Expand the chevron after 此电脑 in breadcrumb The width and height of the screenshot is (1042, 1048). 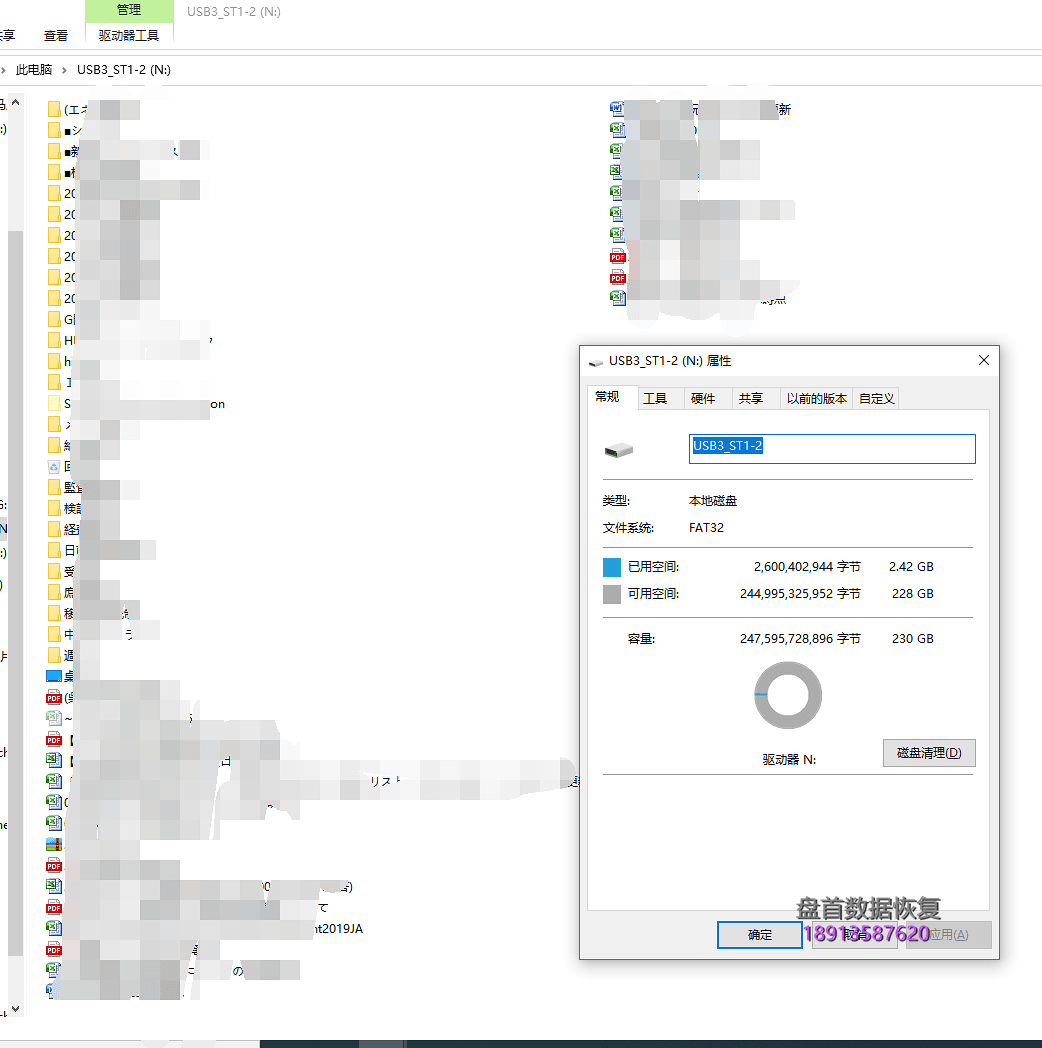click(x=64, y=70)
